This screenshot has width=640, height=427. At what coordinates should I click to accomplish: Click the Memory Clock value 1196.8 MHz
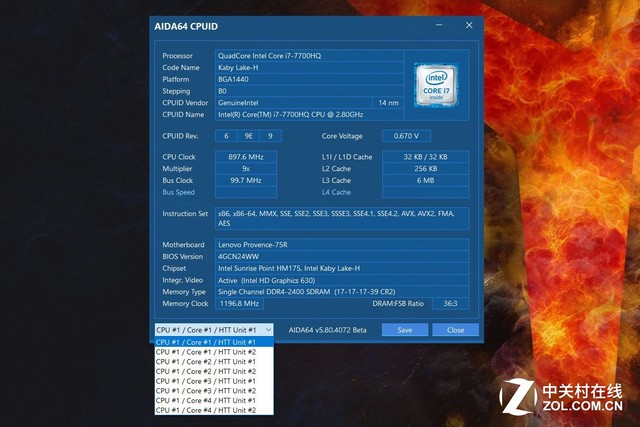coord(239,304)
